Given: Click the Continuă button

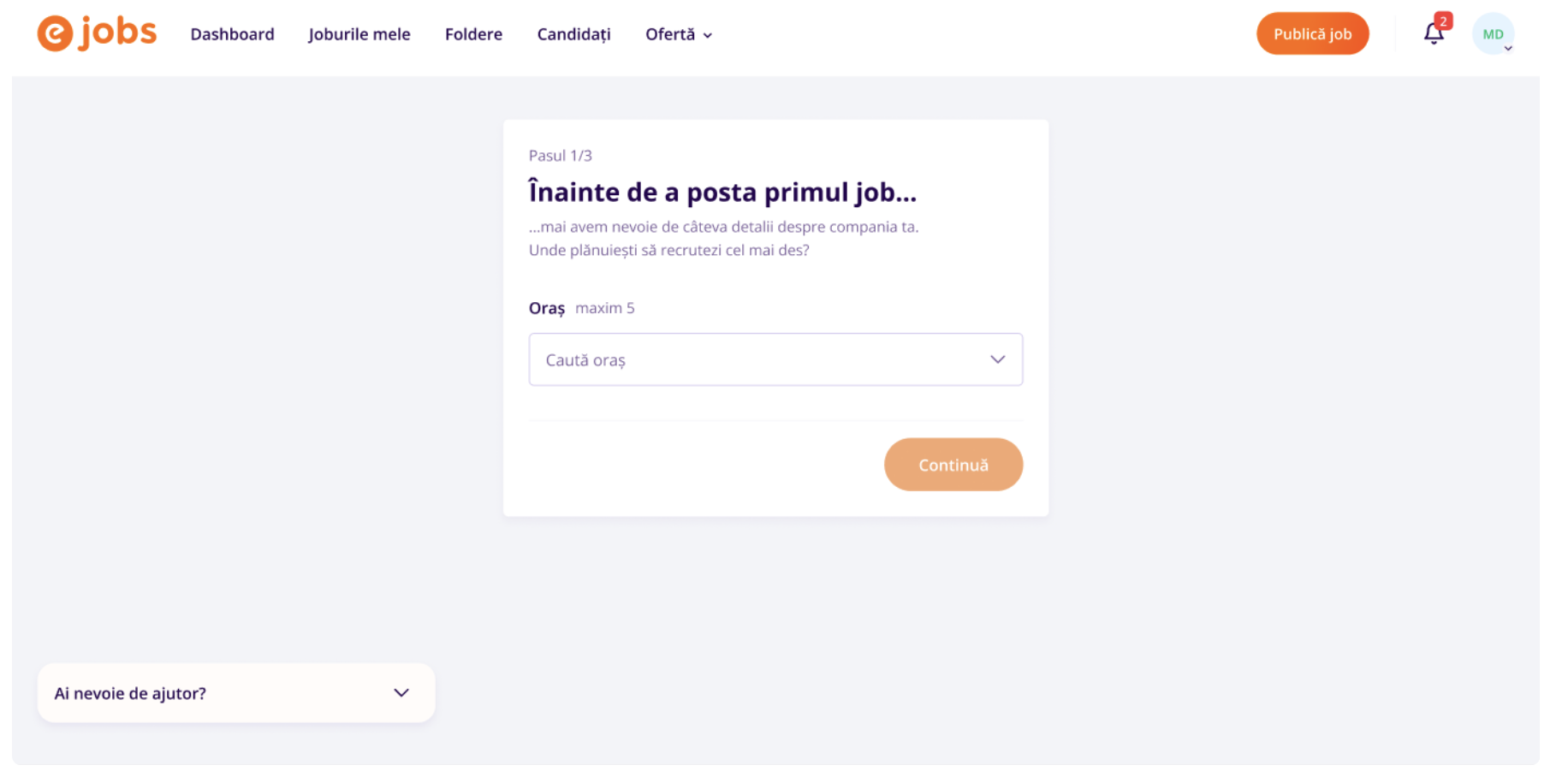Looking at the screenshot, I should click(953, 465).
